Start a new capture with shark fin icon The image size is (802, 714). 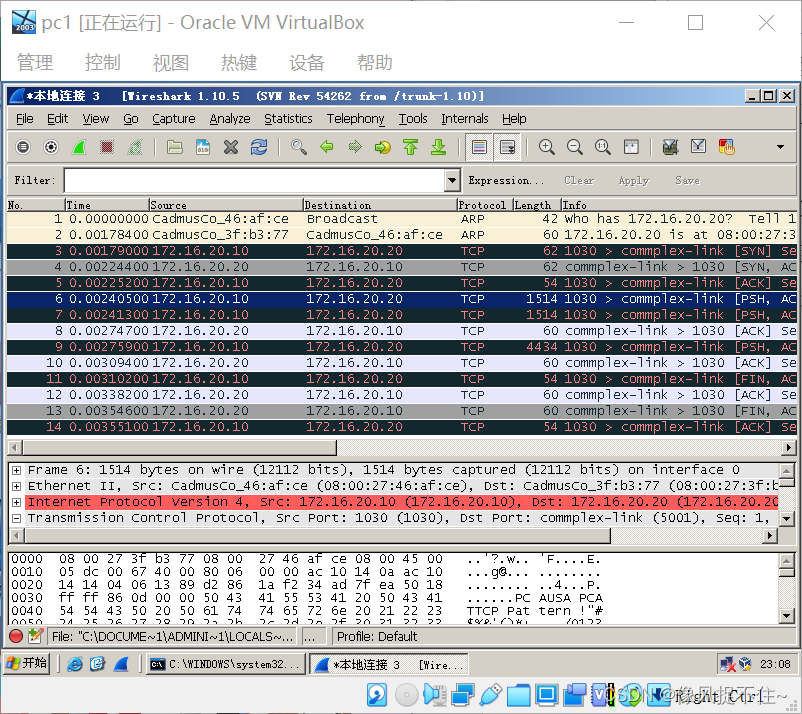point(79,147)
